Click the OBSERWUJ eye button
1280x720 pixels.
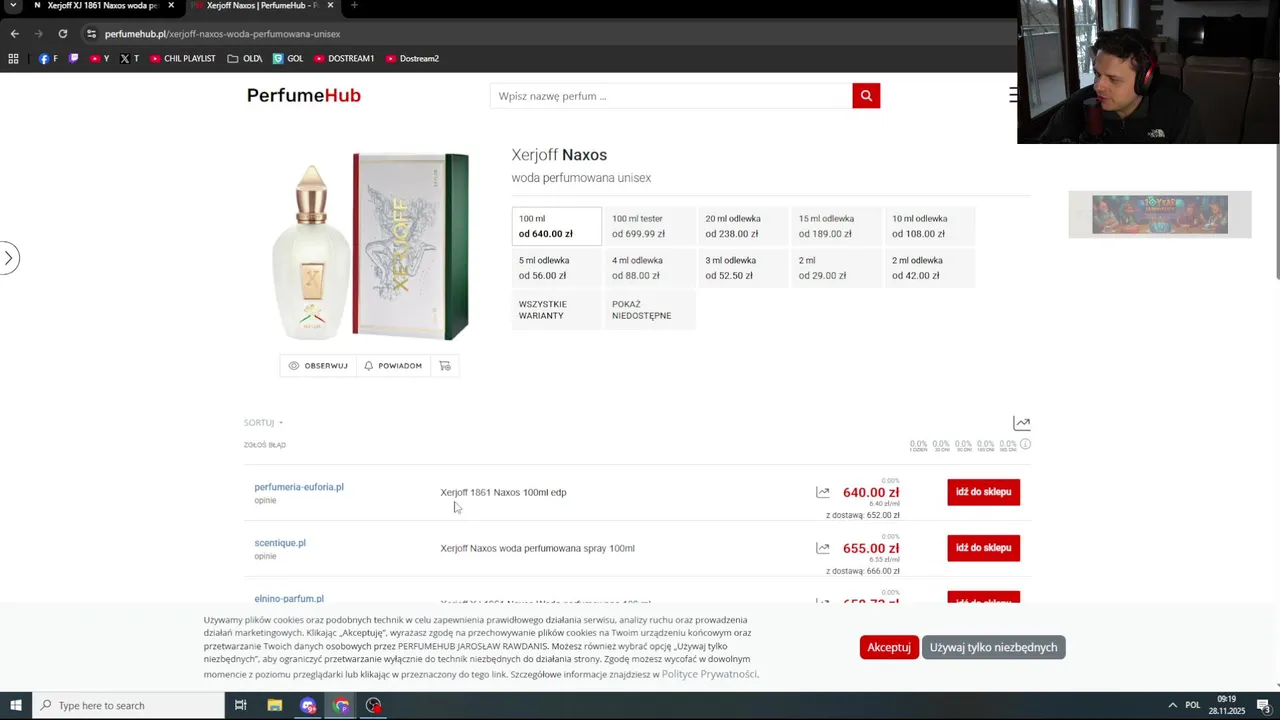point(318,366)
